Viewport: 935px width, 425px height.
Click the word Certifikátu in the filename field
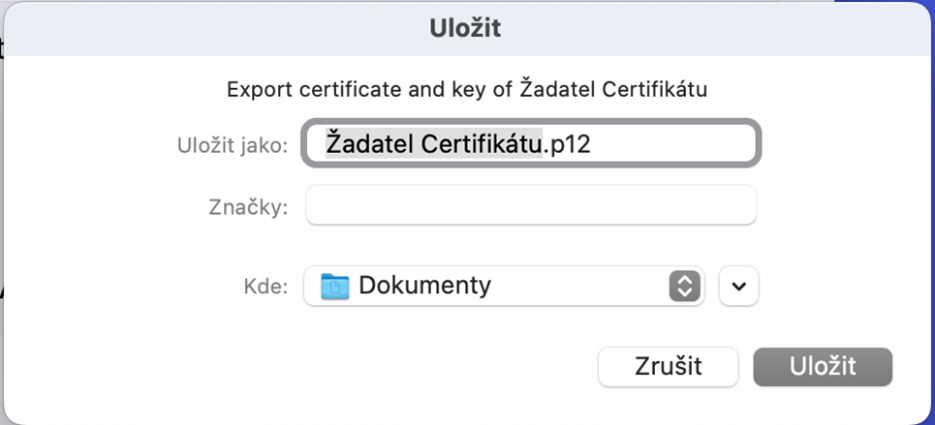(x=481, y=144)
